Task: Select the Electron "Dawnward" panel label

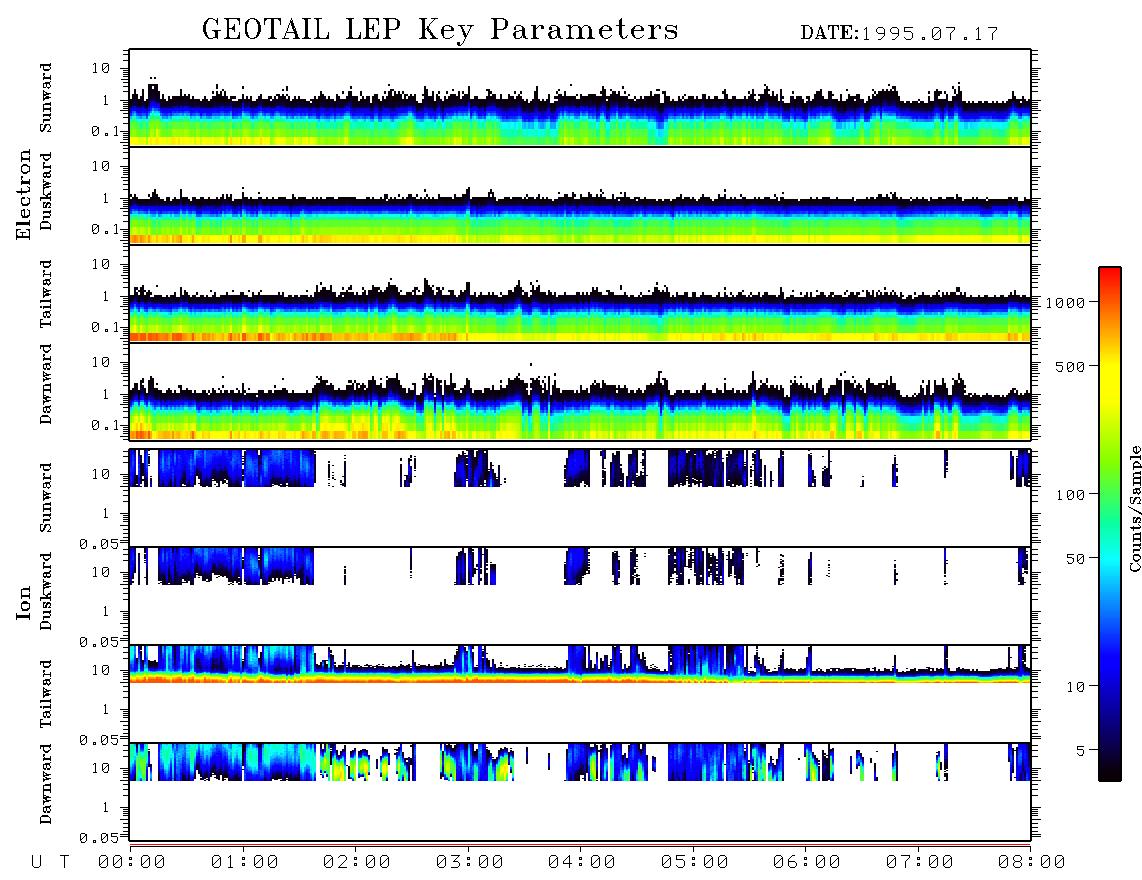Action: tap(45, 384)
